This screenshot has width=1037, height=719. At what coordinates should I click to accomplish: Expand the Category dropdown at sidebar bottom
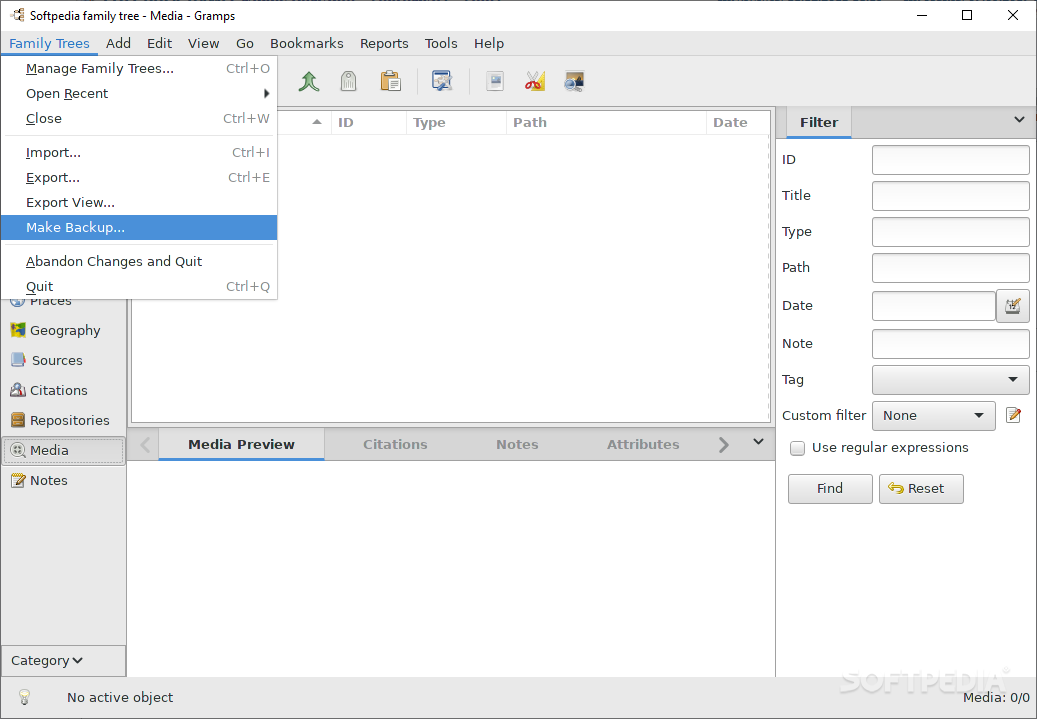coord(63,661)
